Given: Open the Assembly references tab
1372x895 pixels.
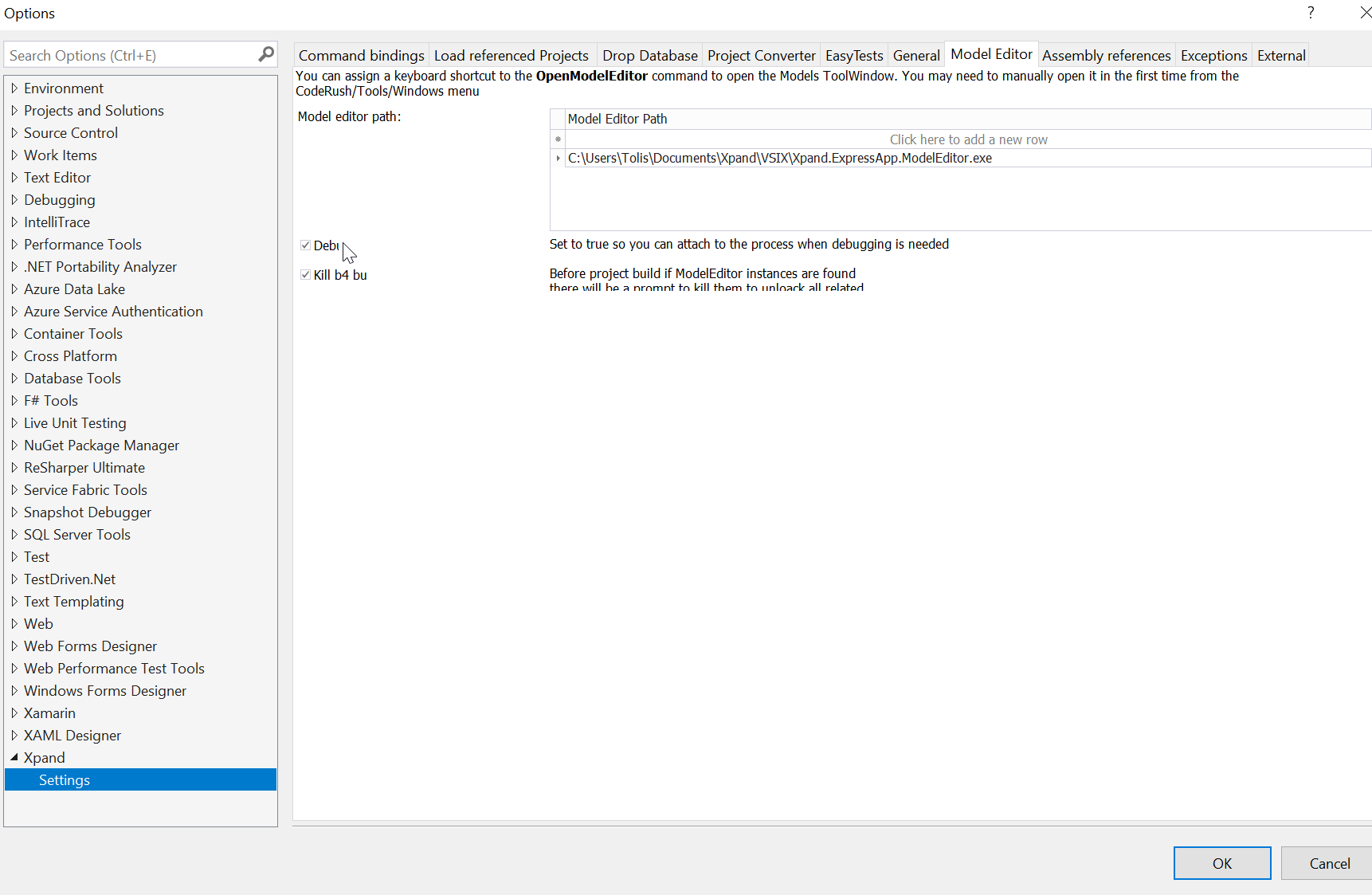Looking at the screenshot, I should [1106, 54].
